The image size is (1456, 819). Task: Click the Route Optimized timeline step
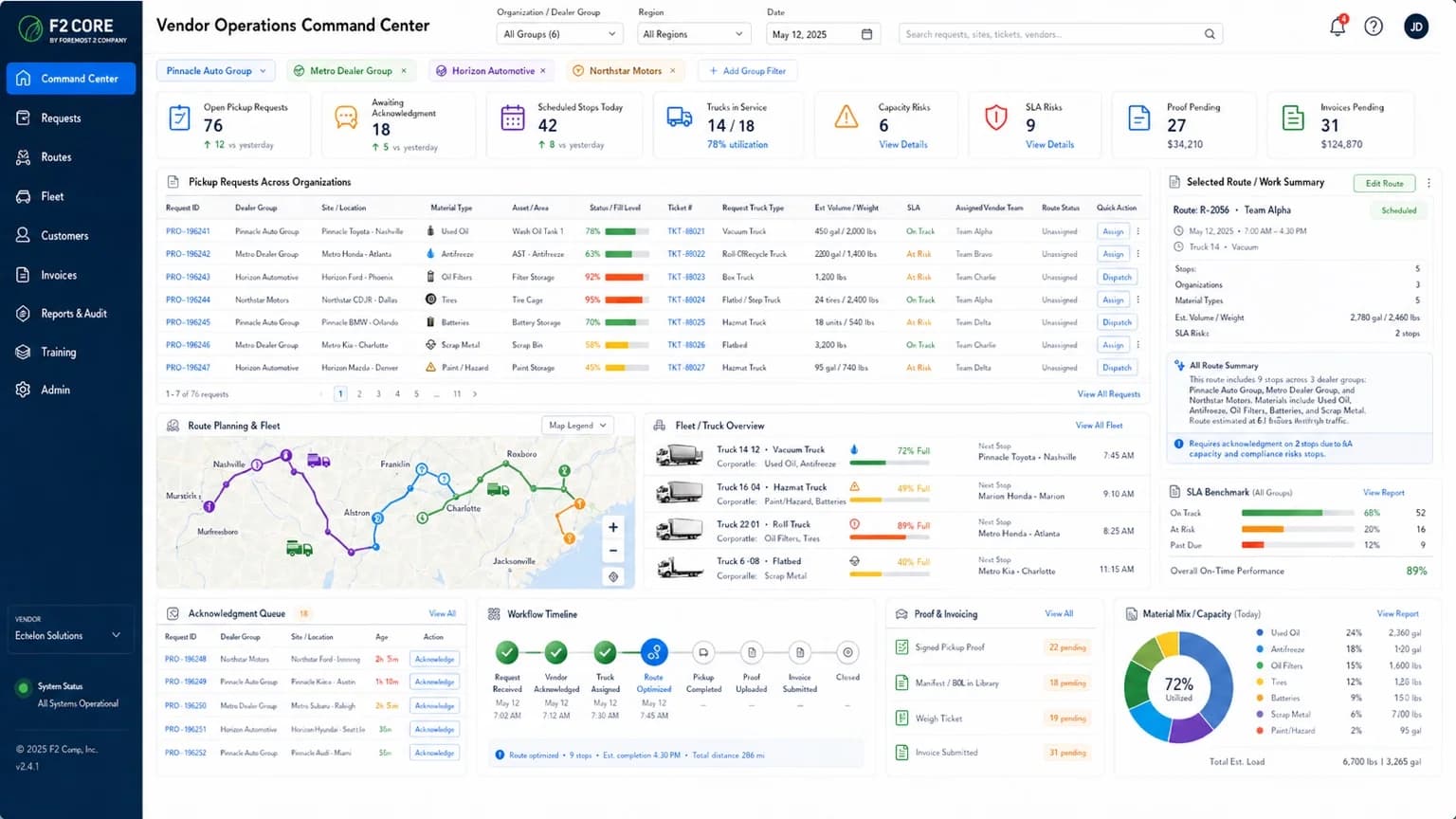tap(653, 652)
